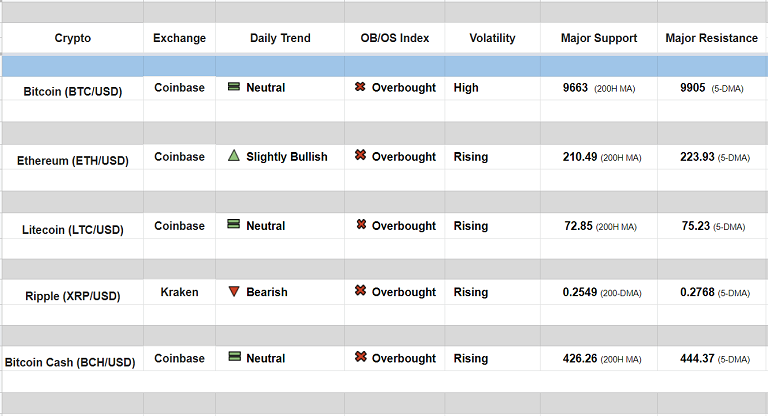Click Ripple's red down-triangle bearish icon

[x=233, y=292]
